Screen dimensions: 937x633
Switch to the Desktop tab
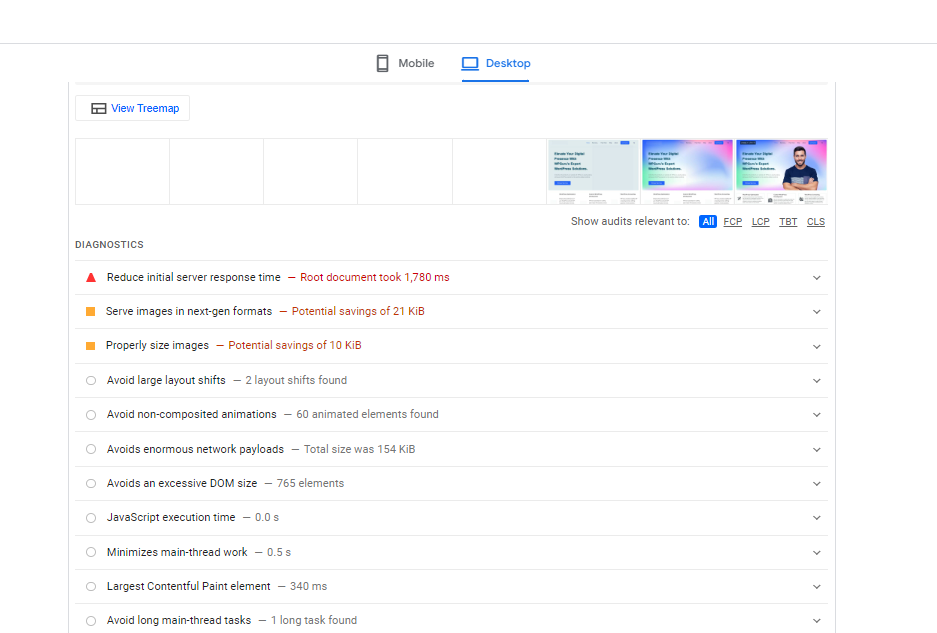(x=497, y=63)
